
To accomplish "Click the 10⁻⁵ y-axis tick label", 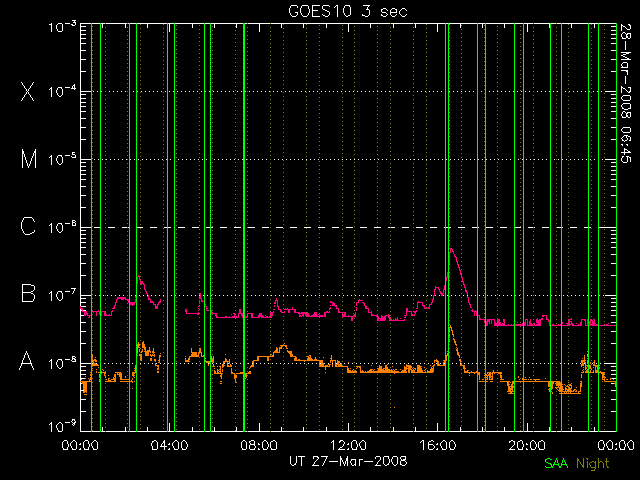I will [x=62, y=159].
